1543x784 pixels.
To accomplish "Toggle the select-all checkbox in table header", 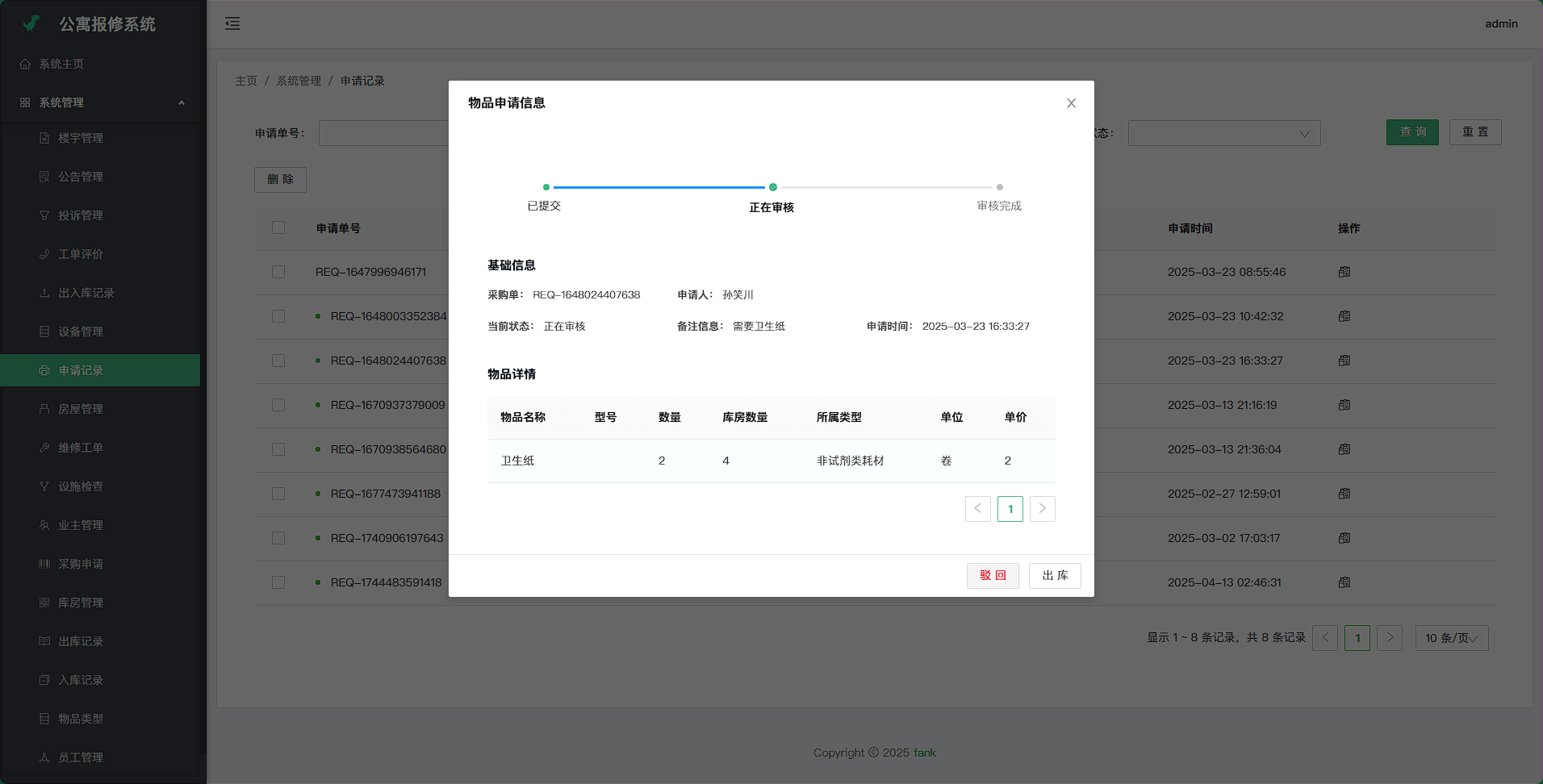I will point(278,227).
